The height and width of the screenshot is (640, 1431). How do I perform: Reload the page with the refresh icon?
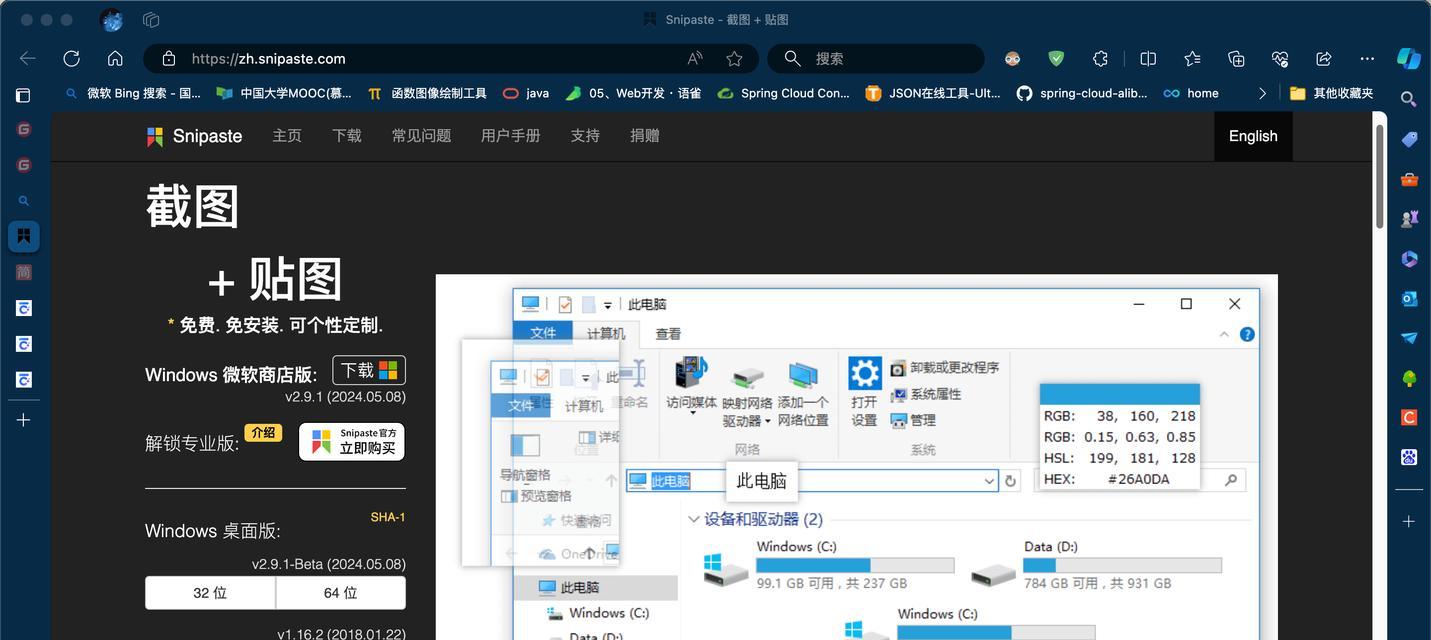(x=71, y=58)
